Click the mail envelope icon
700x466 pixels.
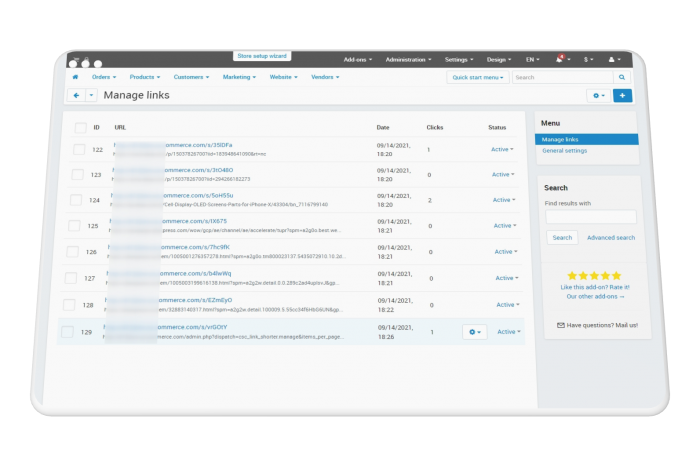click(561, 325)
